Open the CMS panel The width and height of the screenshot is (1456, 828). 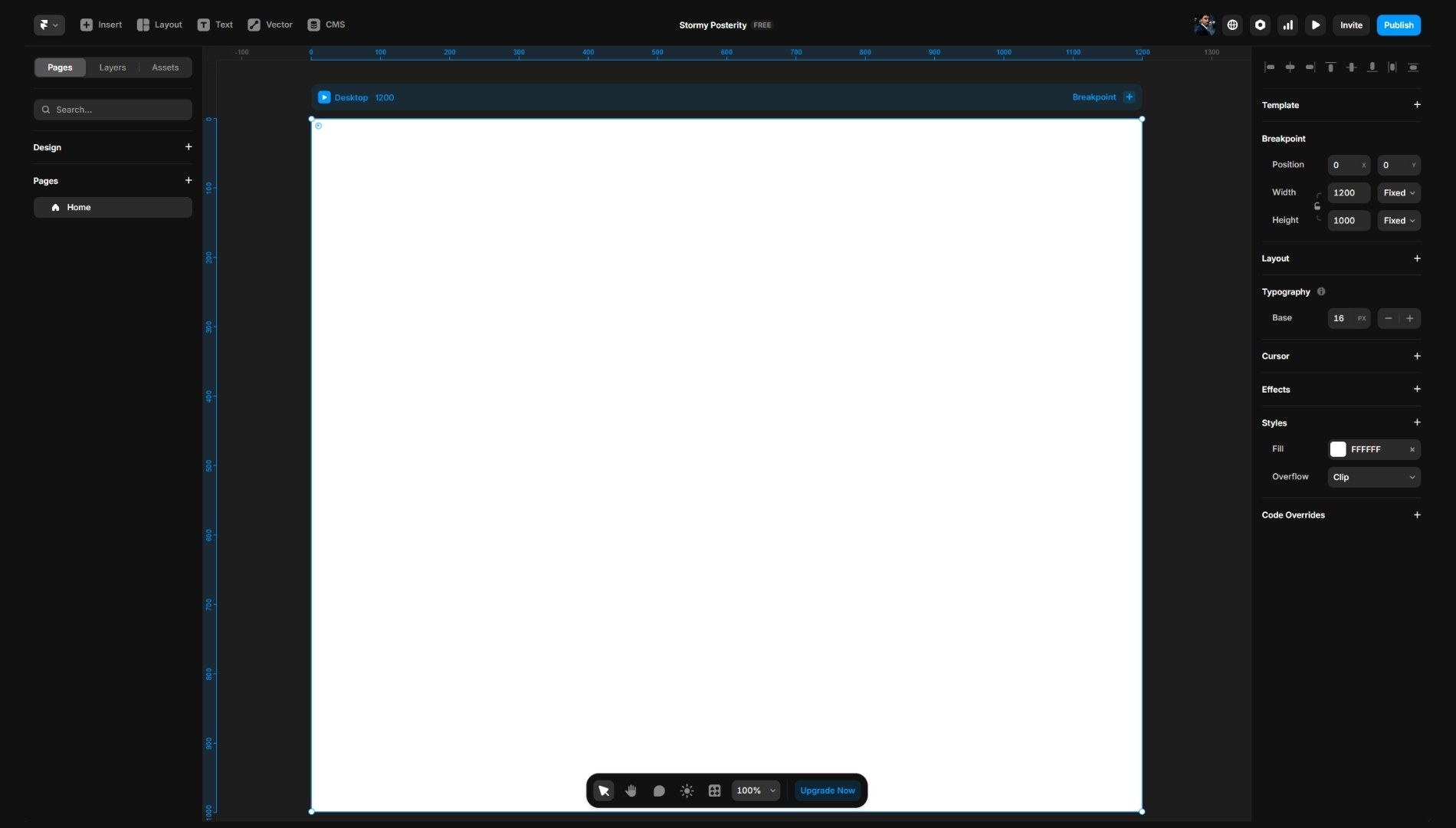[x=325, y=25]
